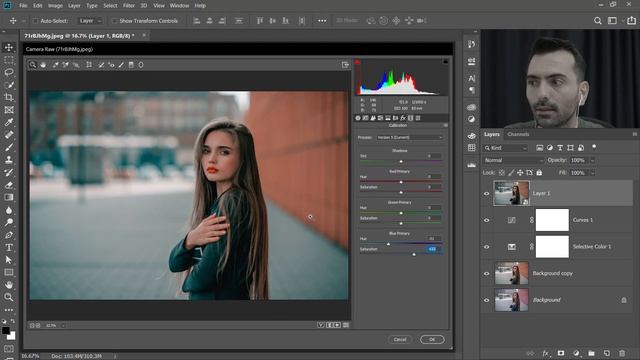Image resolution: width=640 pixels, height=360 pixels.
Task: Open more options ellipsis in options bar
Action: click(322, 20)
